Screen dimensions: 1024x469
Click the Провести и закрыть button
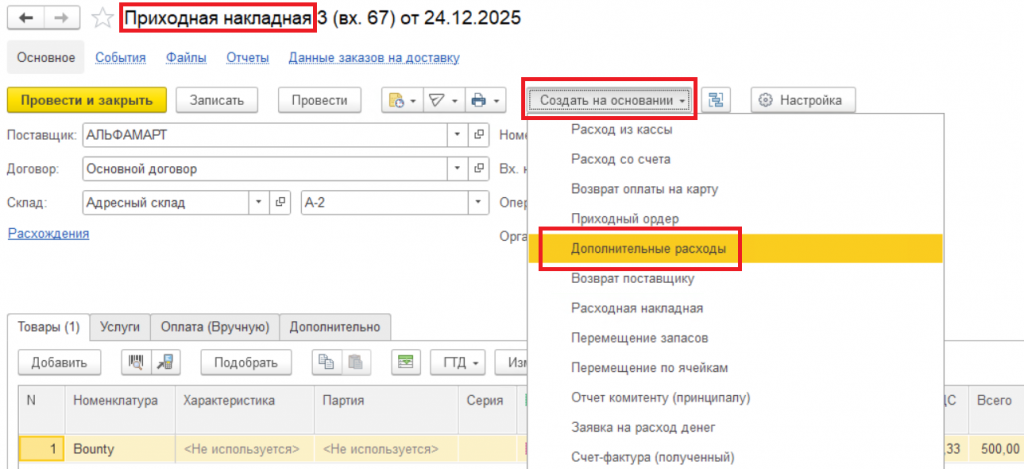pyautogui.click(x=87, y=101)
